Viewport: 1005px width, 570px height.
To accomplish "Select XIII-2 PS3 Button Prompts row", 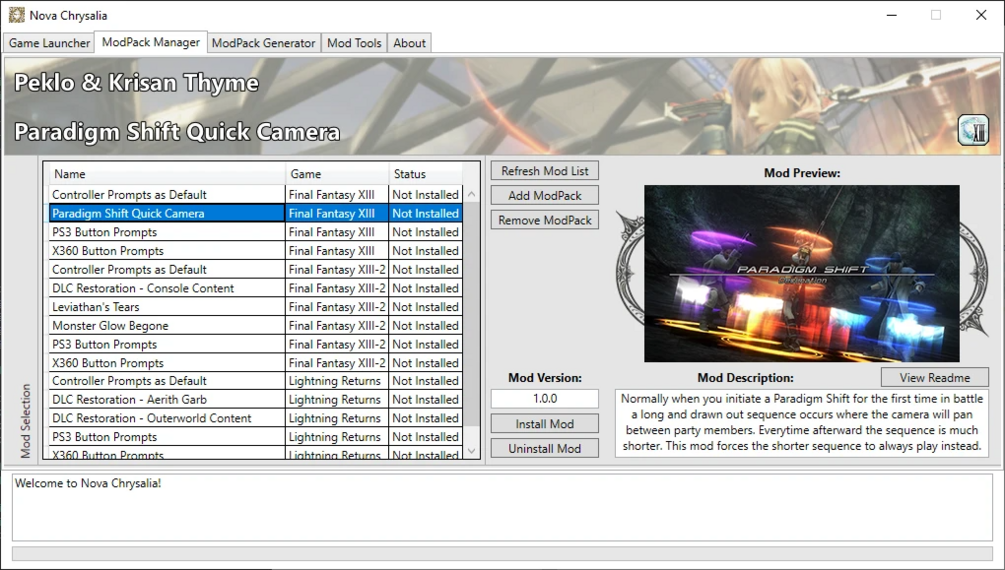I will 256,344.
